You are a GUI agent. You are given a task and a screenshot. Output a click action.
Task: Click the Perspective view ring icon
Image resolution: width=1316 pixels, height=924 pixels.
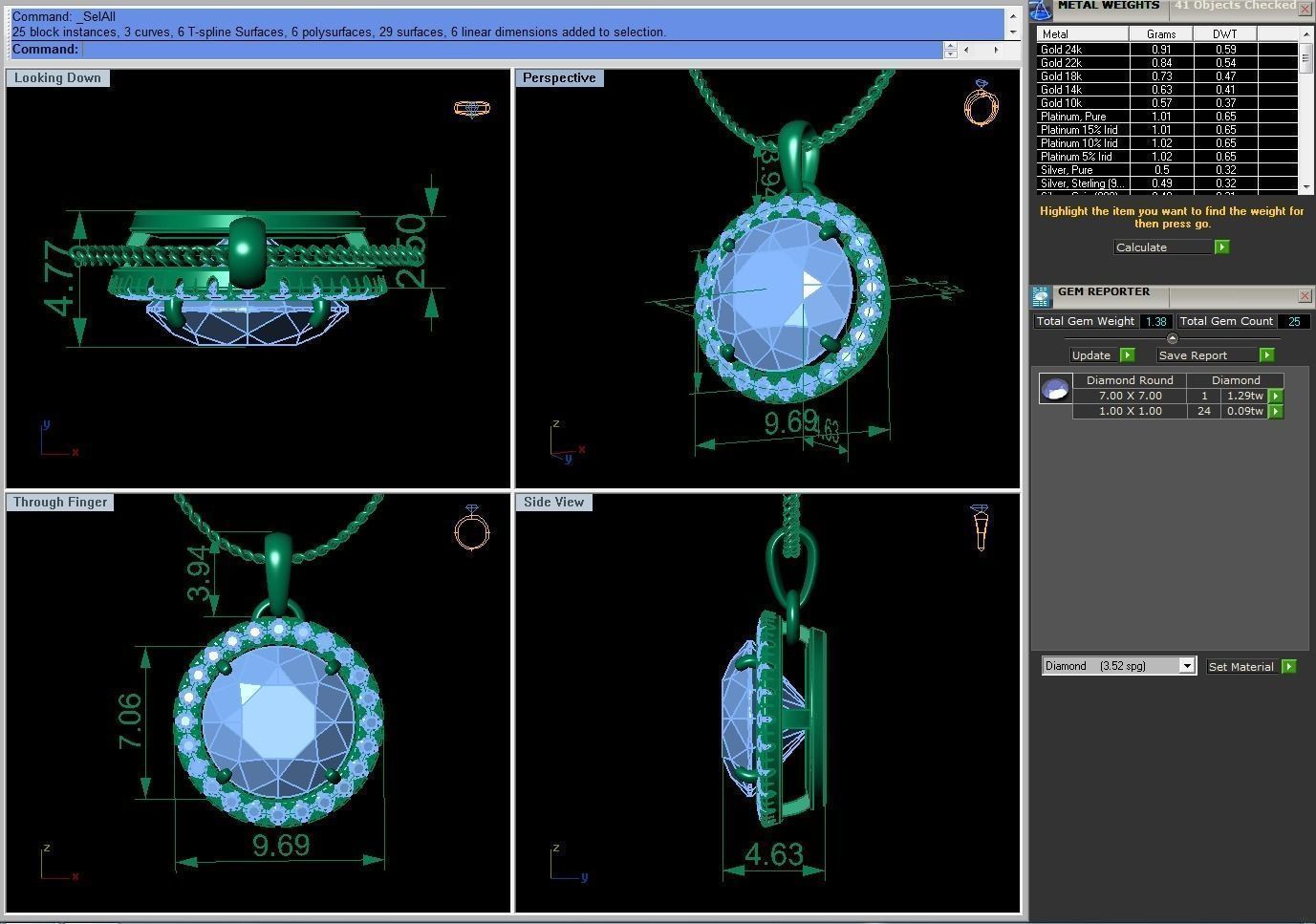point(981,103)
